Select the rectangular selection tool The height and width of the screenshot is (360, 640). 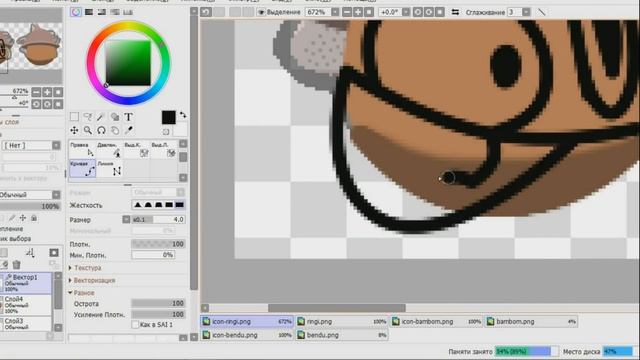pyautogui.click(x=74, y=117)
